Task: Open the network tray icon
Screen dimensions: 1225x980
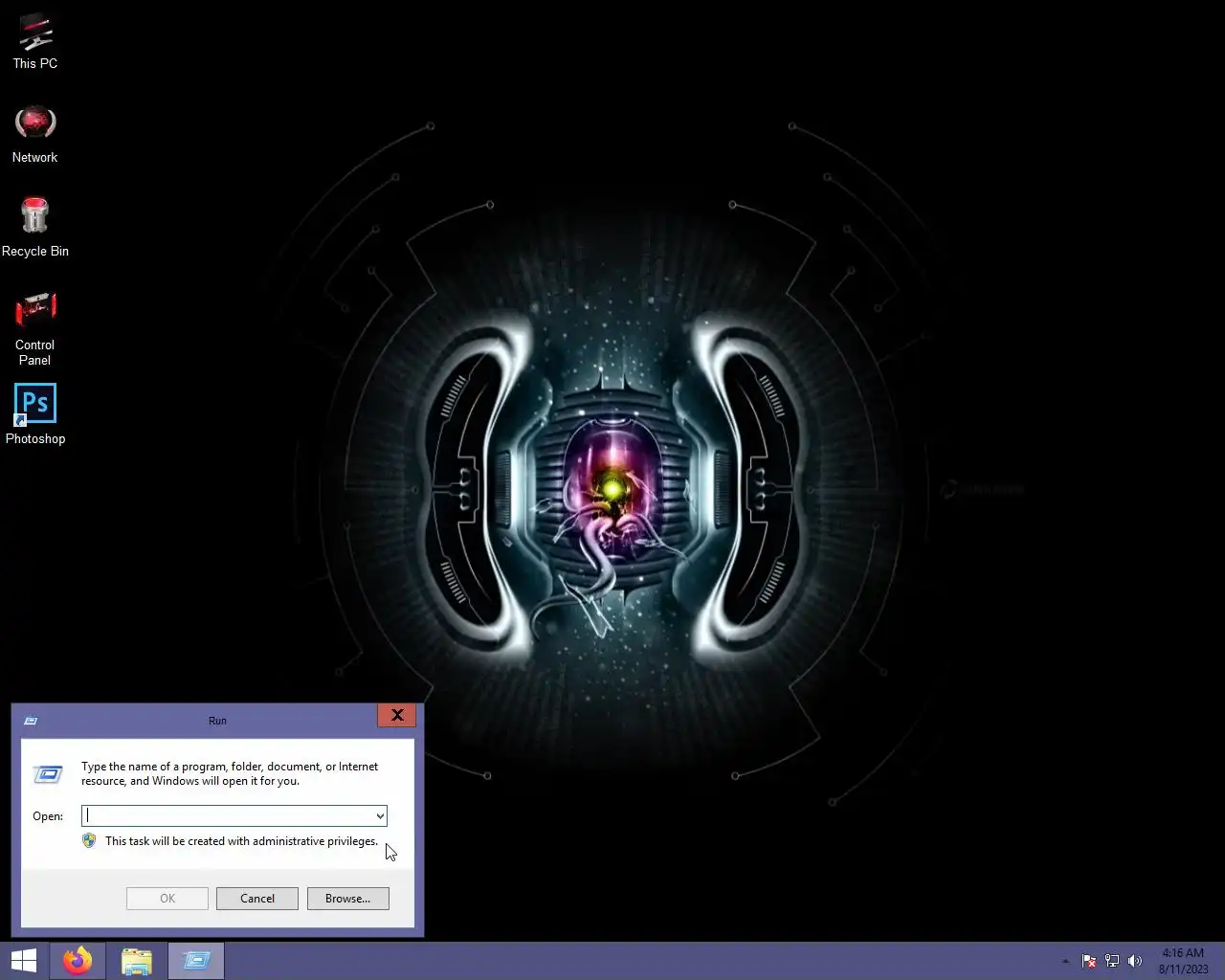Action: click(x=1112, y=961)
